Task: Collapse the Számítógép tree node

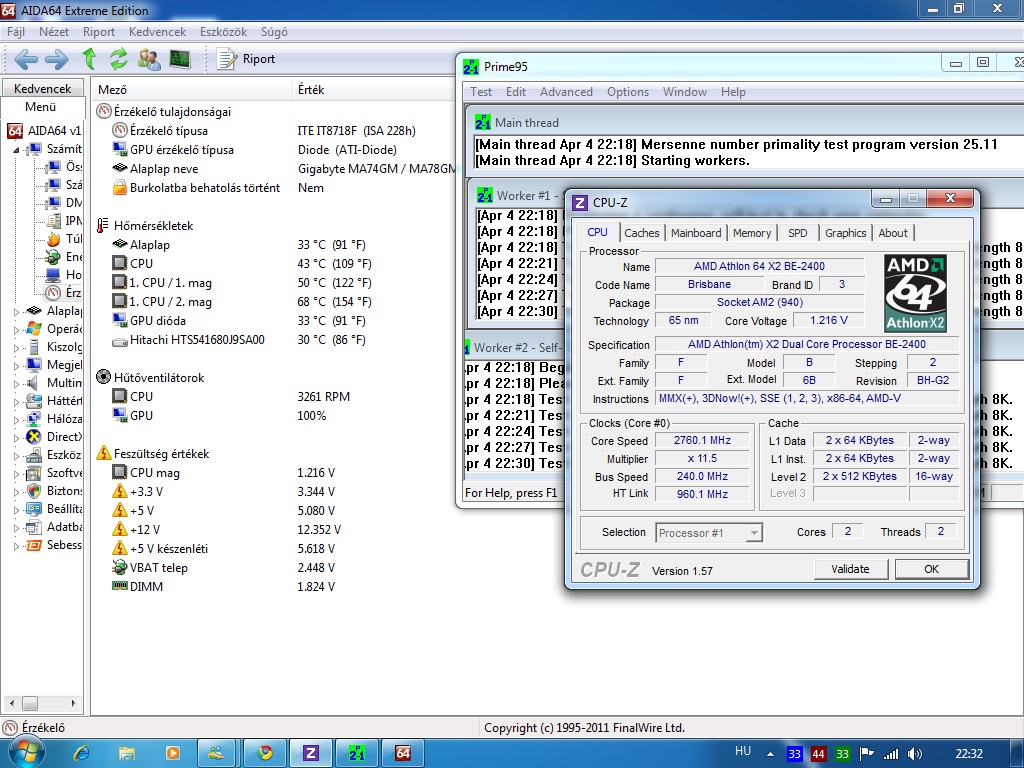Action: (x=16, y=150)
